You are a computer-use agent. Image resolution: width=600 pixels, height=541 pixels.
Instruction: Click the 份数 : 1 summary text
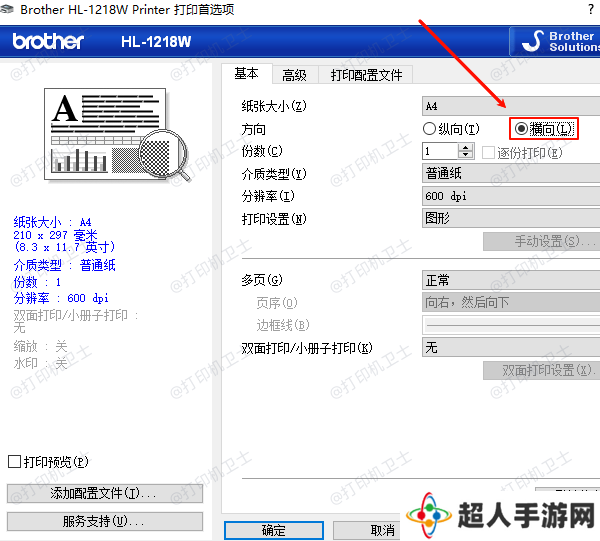point(37,282)
